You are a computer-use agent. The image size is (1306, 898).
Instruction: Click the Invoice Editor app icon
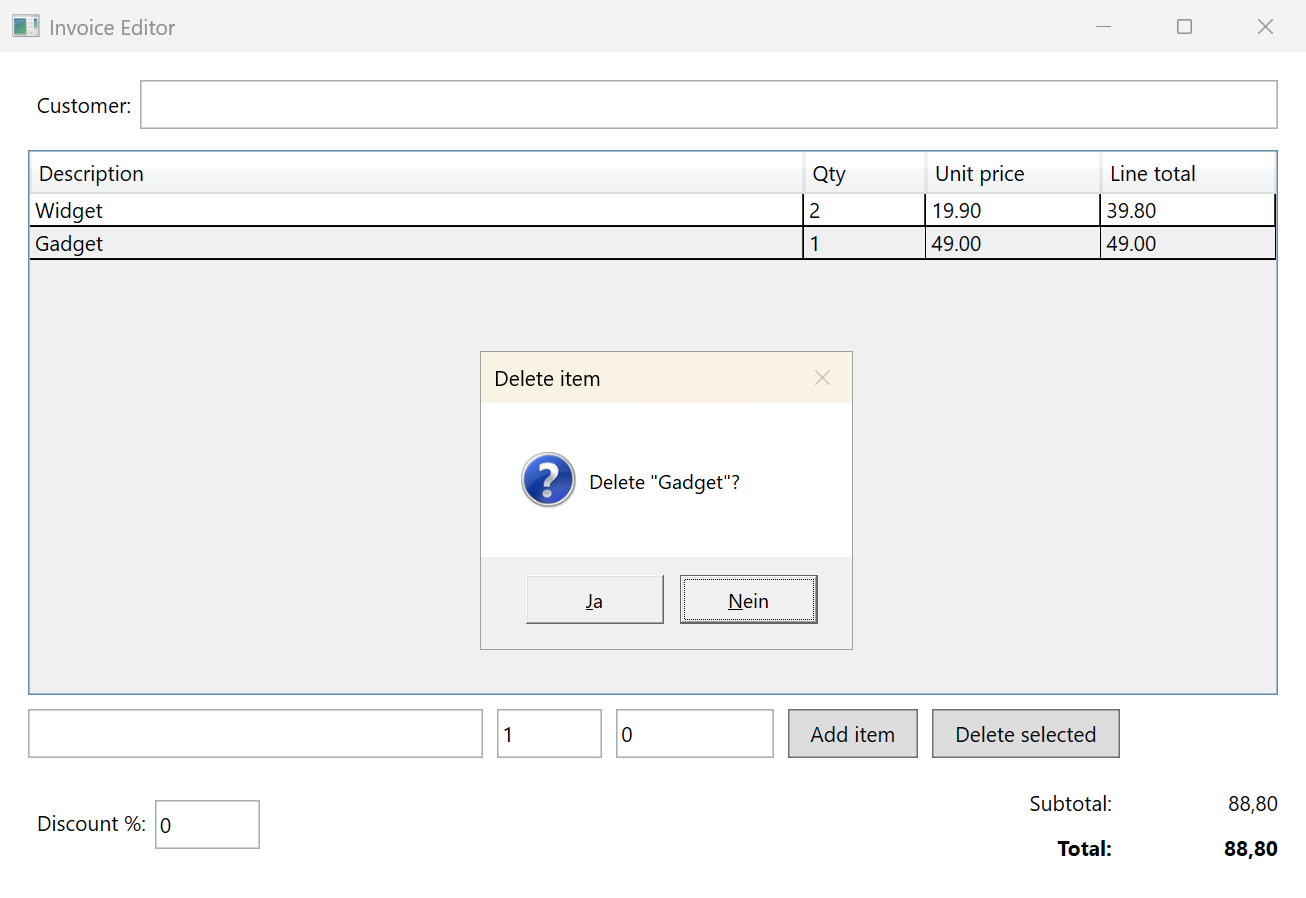26,27
